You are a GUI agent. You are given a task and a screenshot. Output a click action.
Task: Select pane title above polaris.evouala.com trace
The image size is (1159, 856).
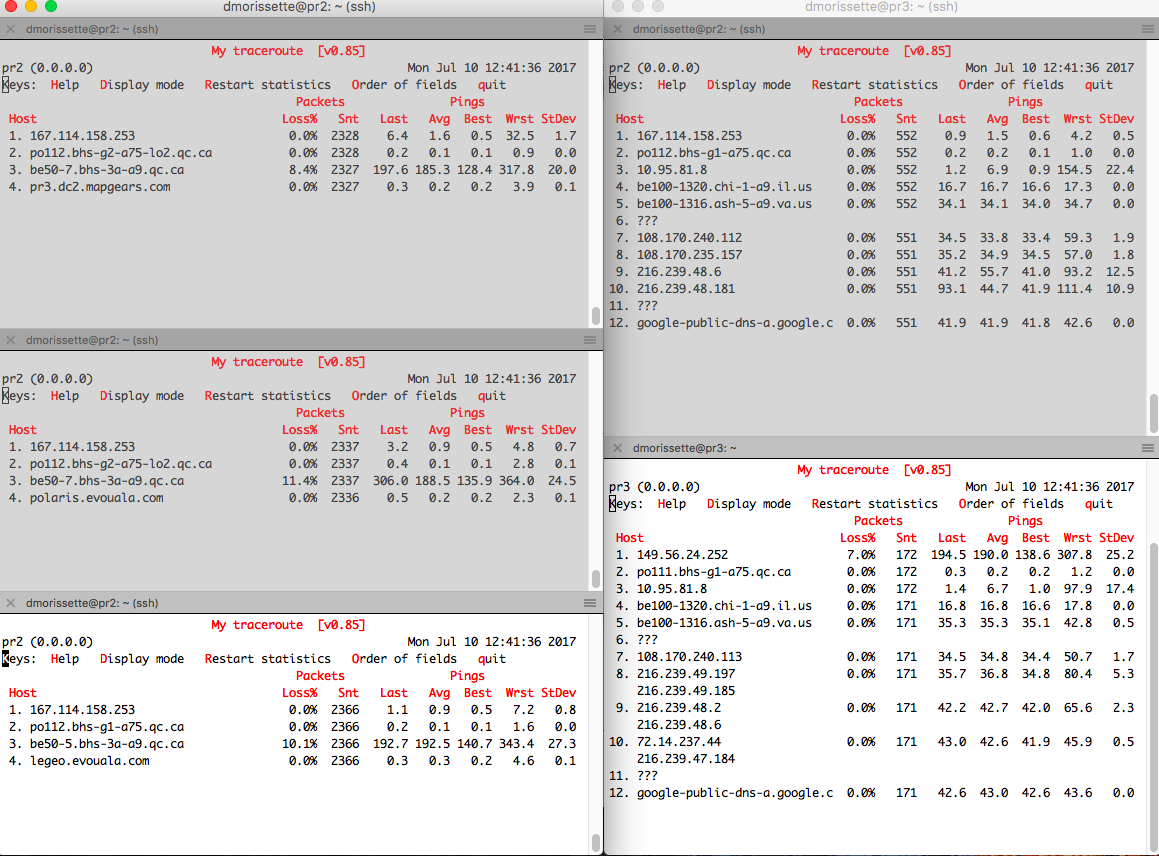(x=92, y=340)
